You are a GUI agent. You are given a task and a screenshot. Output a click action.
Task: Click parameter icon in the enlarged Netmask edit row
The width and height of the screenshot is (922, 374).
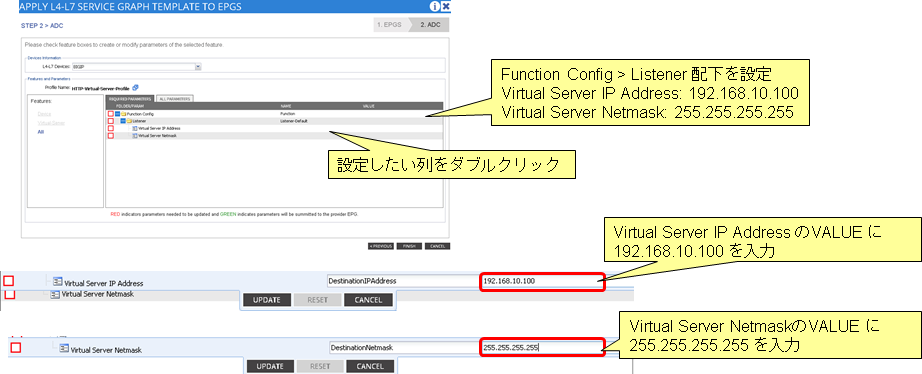(x=65, y=349)
